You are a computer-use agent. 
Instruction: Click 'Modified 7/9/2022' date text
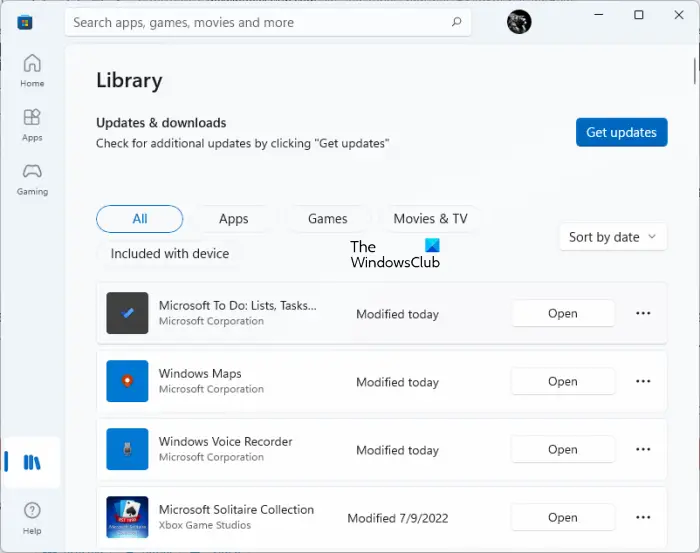[x=398, y=518]
